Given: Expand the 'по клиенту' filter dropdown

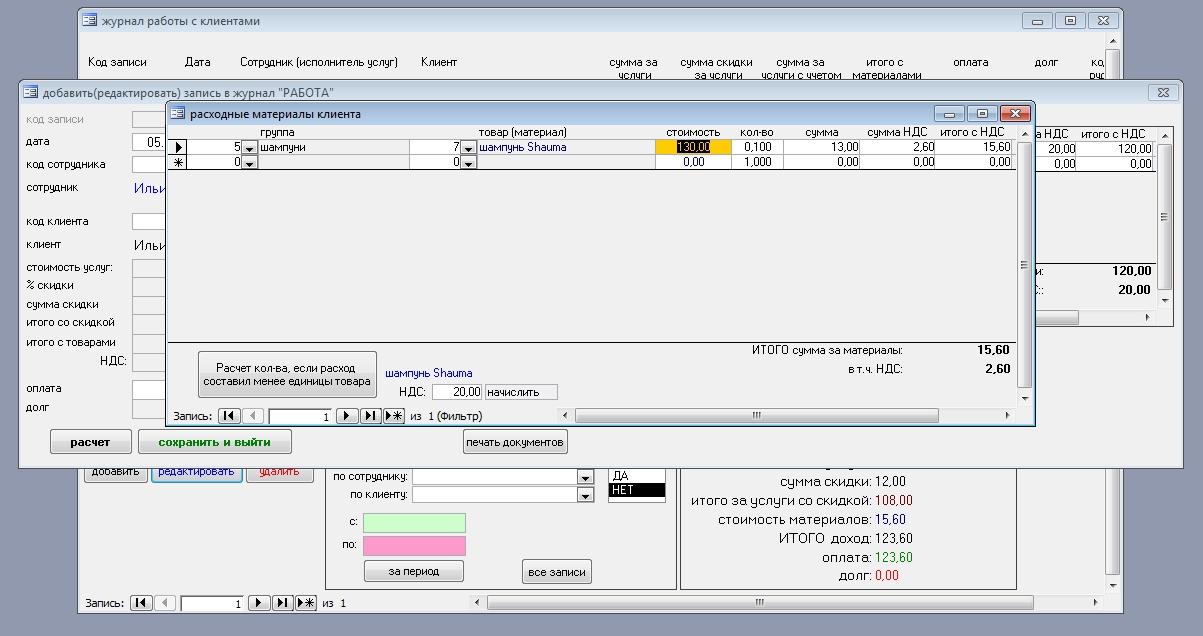Looking at the screenshot, I should click(585, 495).
